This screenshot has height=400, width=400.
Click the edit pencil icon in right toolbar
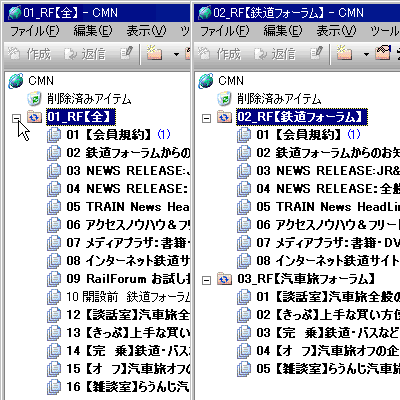(316, 53)
